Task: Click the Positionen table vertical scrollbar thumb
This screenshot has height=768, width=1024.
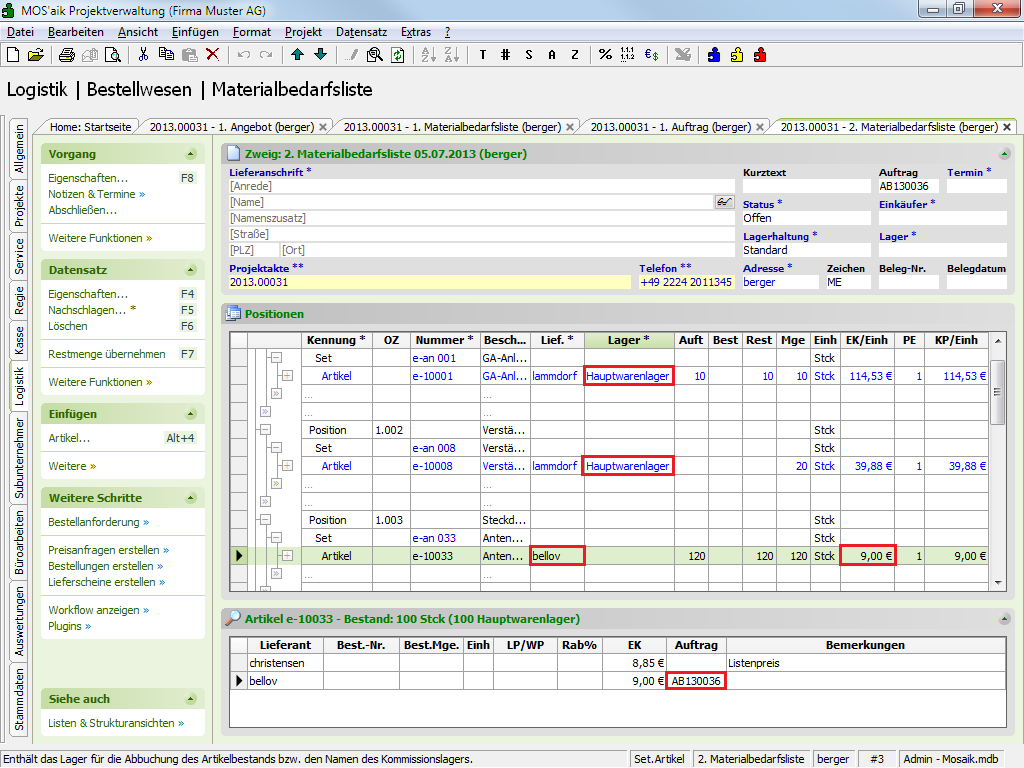Action: 997,392
